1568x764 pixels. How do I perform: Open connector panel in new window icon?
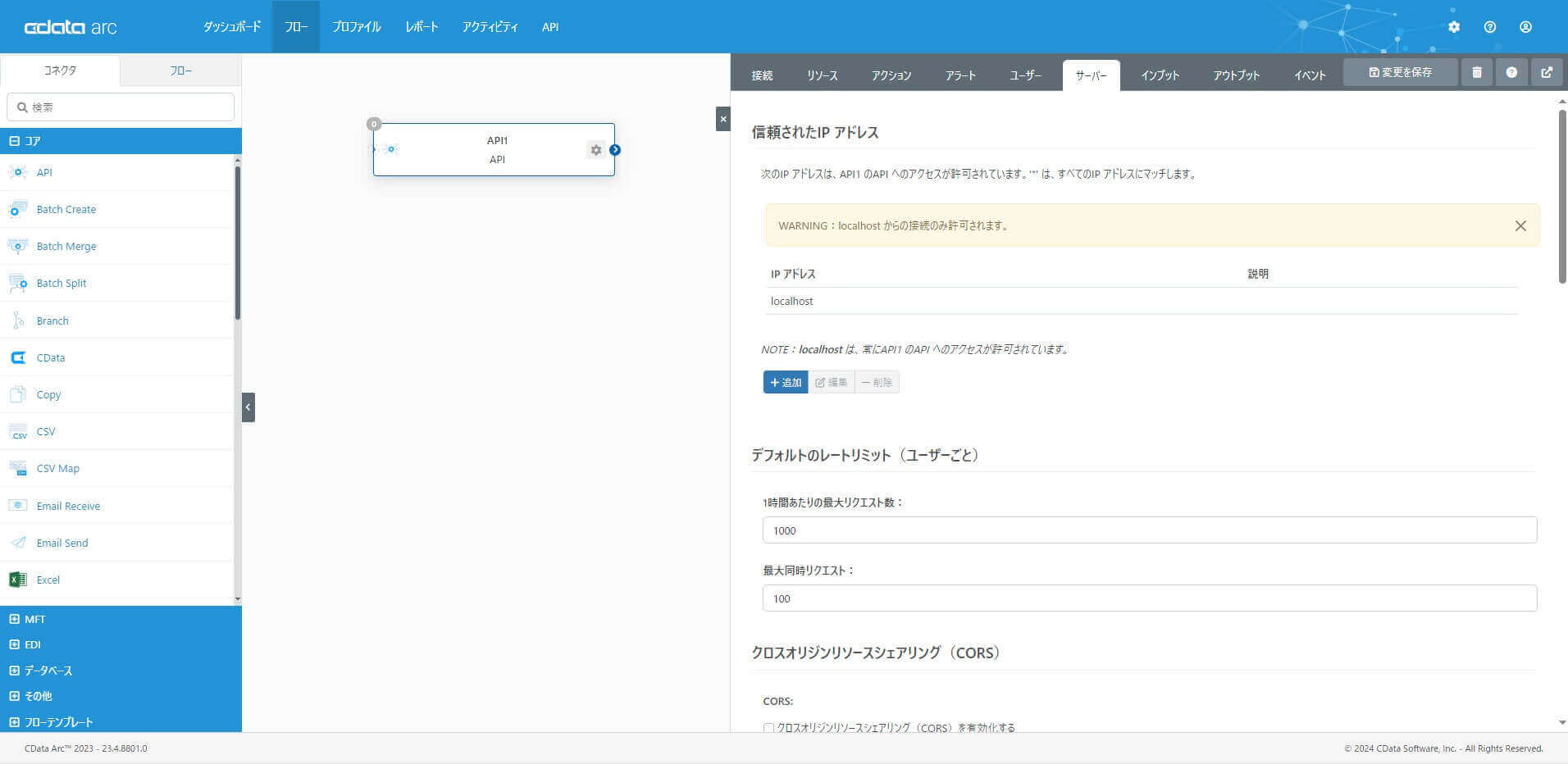(1547, 72)
